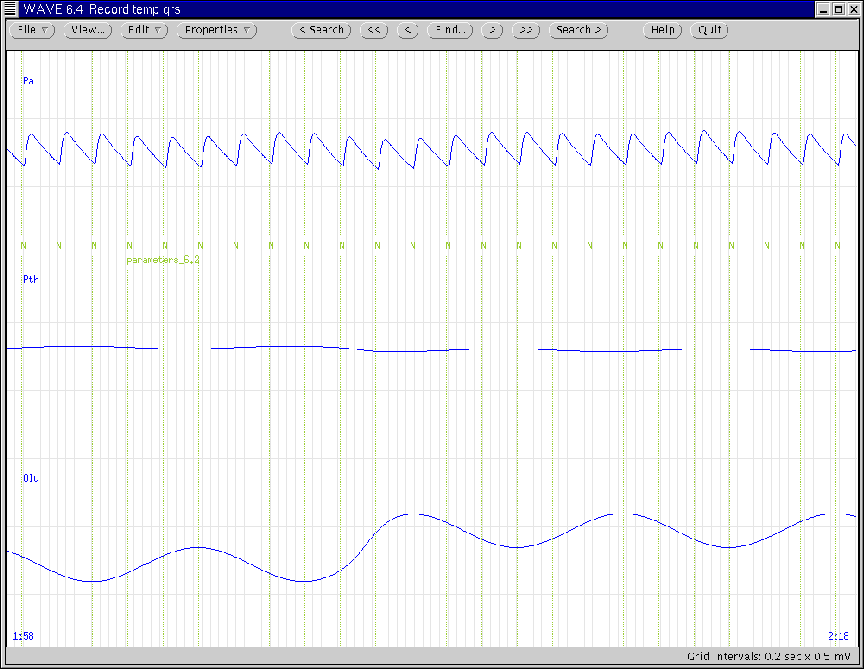Click the View... button

pyautogui.click(x=88, y=30)
